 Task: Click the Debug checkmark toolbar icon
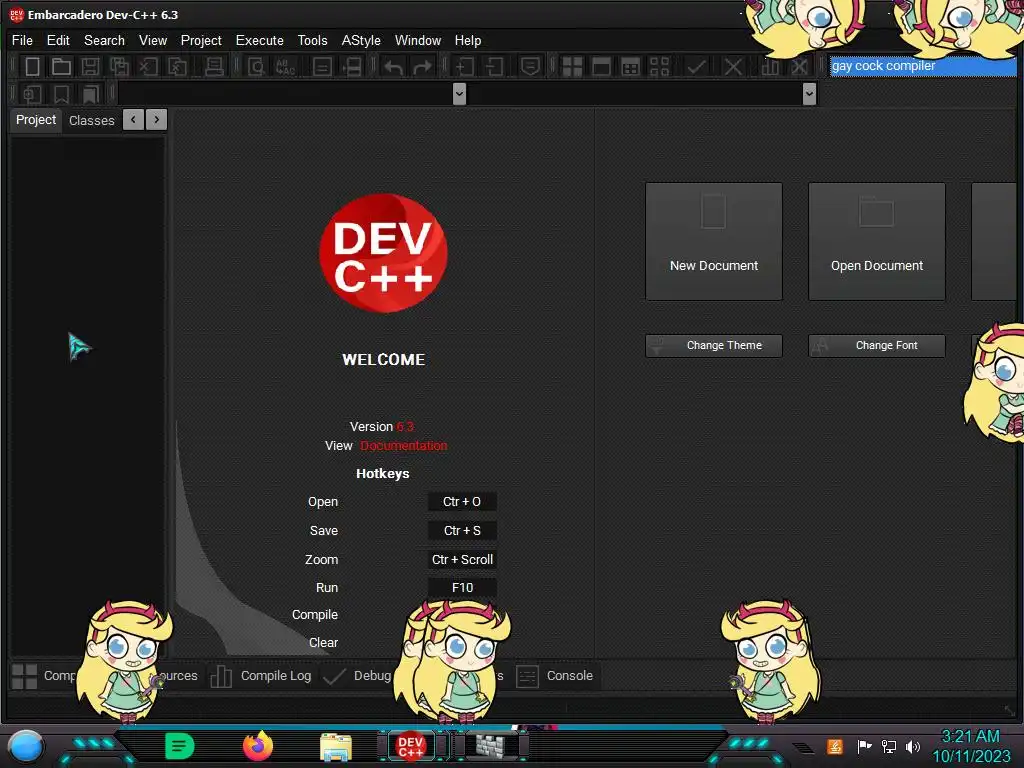click(696, 66)
